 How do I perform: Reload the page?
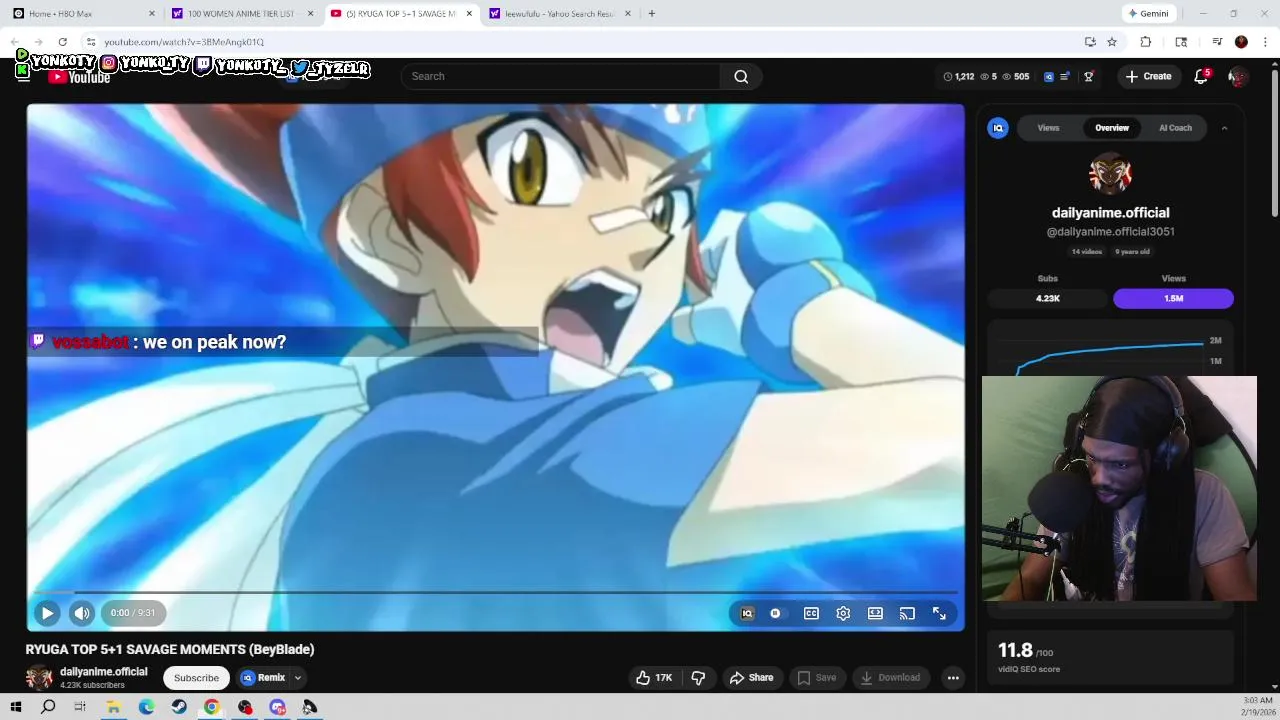tap(62, 42)
